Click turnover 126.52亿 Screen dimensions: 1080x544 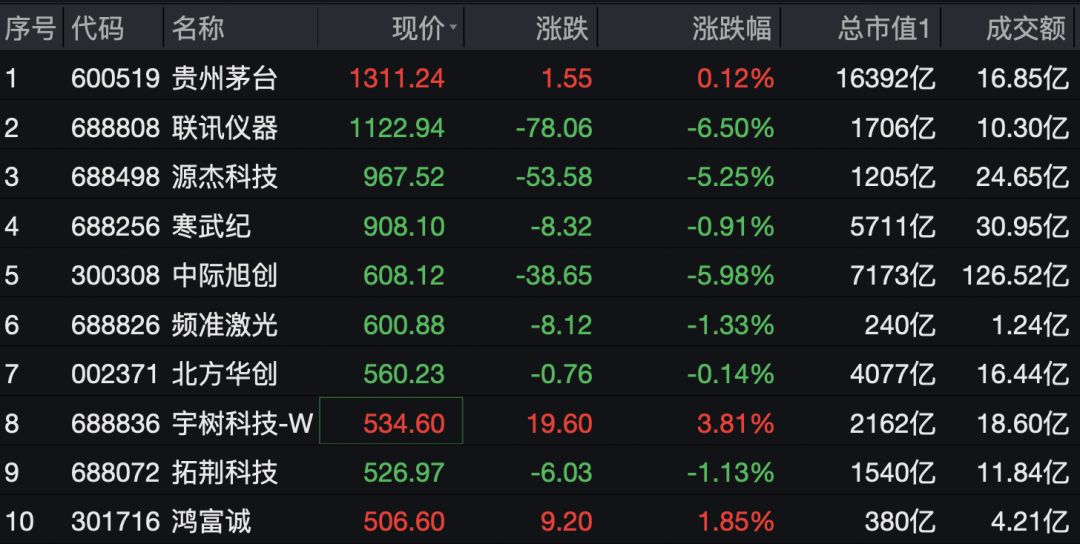click(x=1016, y=275)
